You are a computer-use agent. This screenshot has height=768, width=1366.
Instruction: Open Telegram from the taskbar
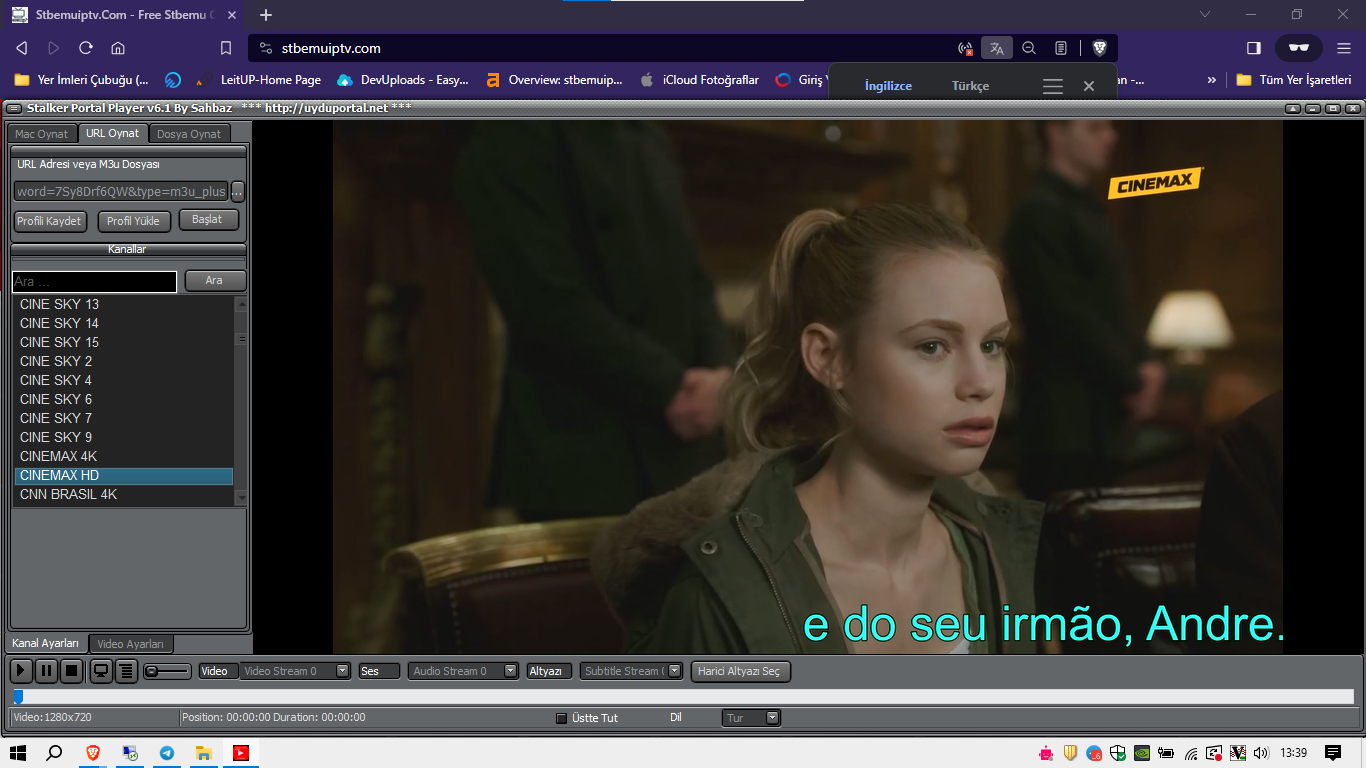166,753
